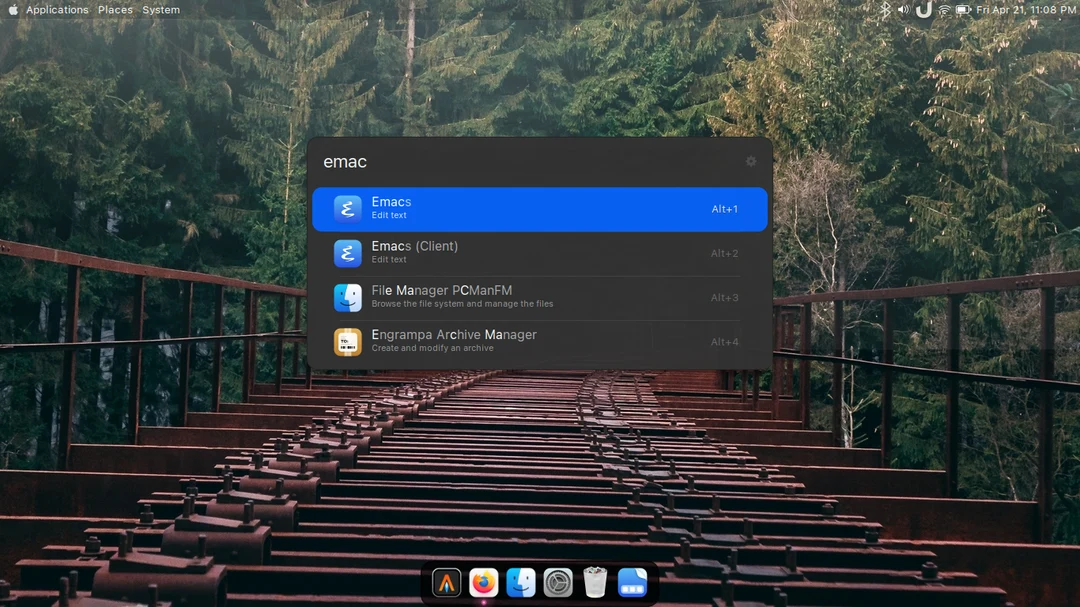Open Ulauncher preferences via the gear icon
The image size is (1080, 607).
[x=751, y=161]
